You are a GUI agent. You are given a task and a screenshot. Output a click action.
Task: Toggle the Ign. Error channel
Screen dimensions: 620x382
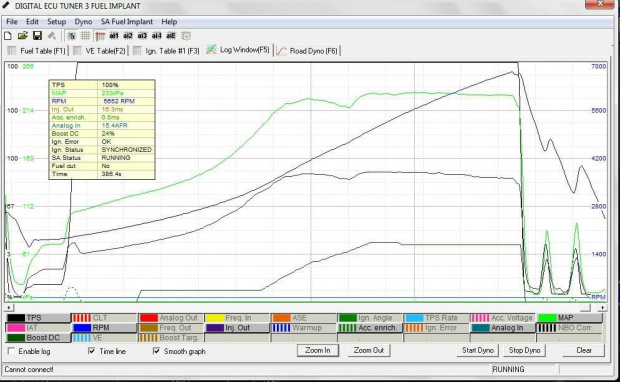pyautogui.click(x=437, y=328)
